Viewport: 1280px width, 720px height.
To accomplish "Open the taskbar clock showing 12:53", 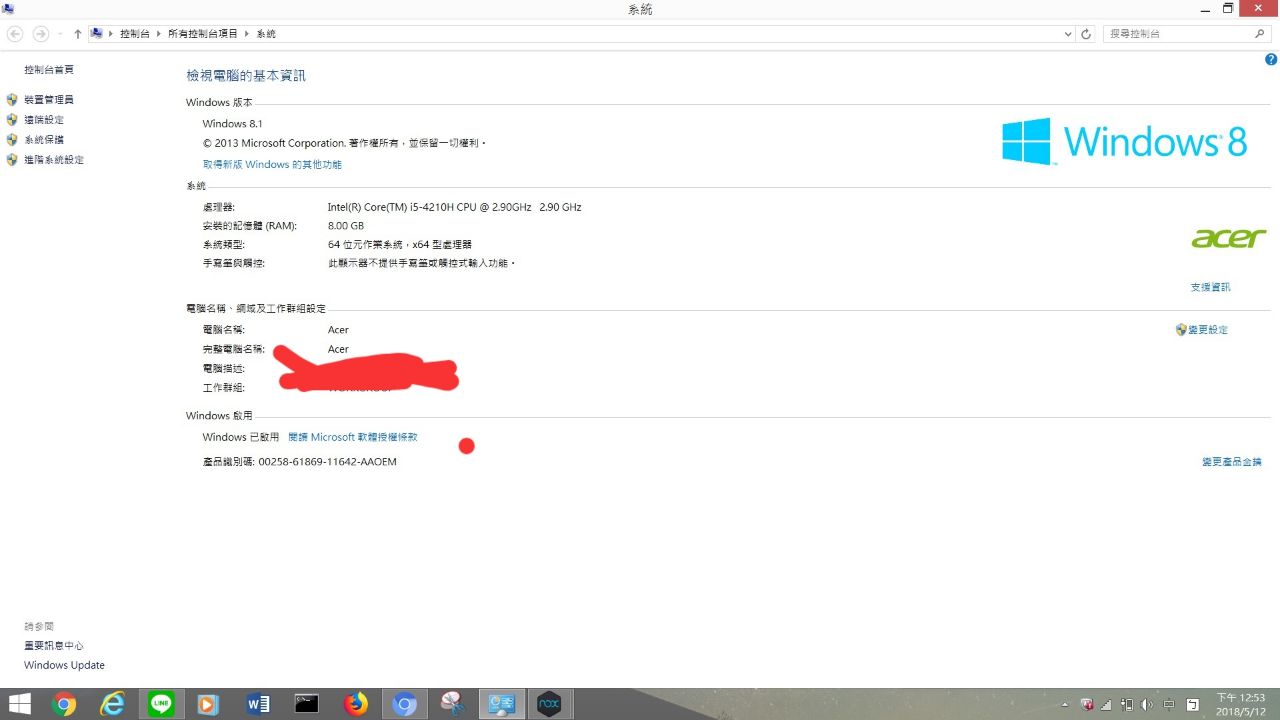I will click(x=1241, y=704).
